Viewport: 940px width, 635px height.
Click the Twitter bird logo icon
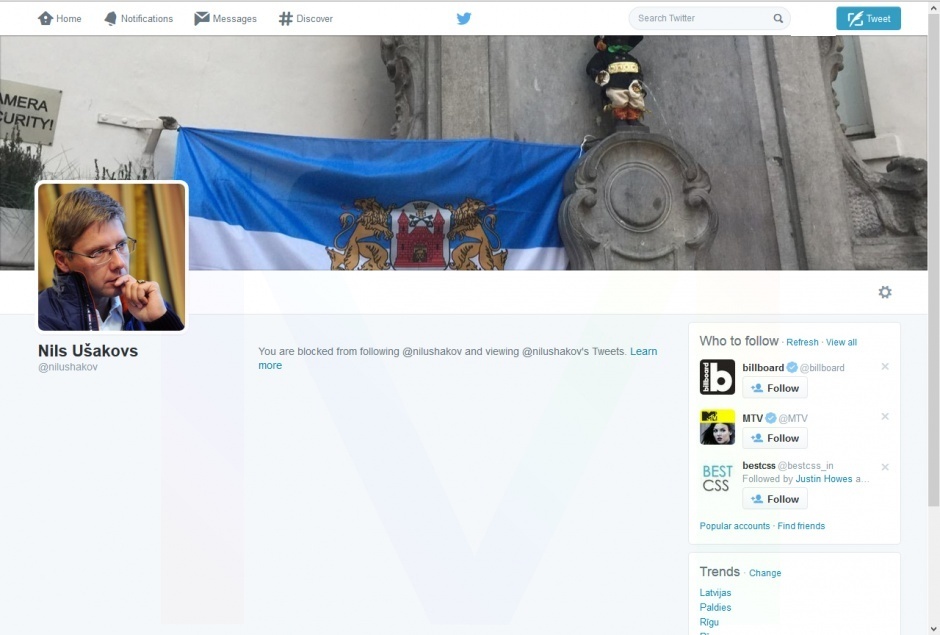point(464,18)
